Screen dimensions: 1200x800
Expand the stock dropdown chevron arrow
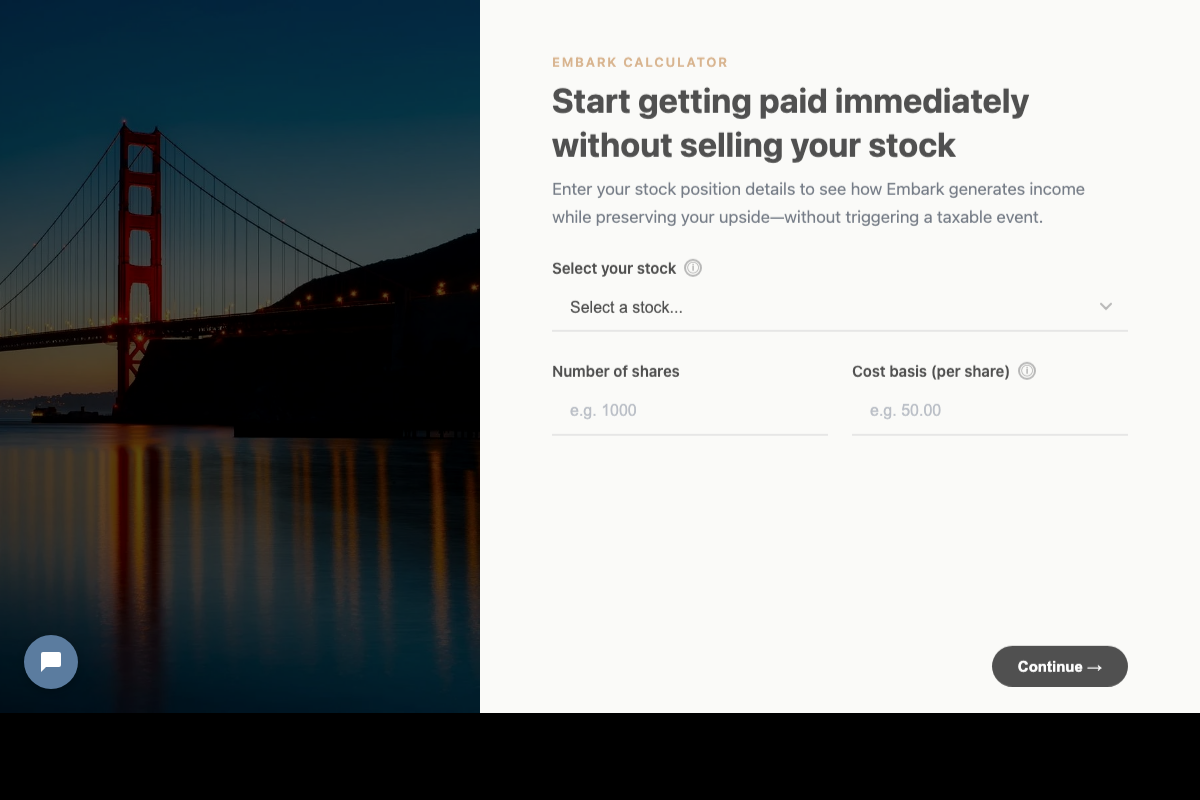tap(1106, 307)
